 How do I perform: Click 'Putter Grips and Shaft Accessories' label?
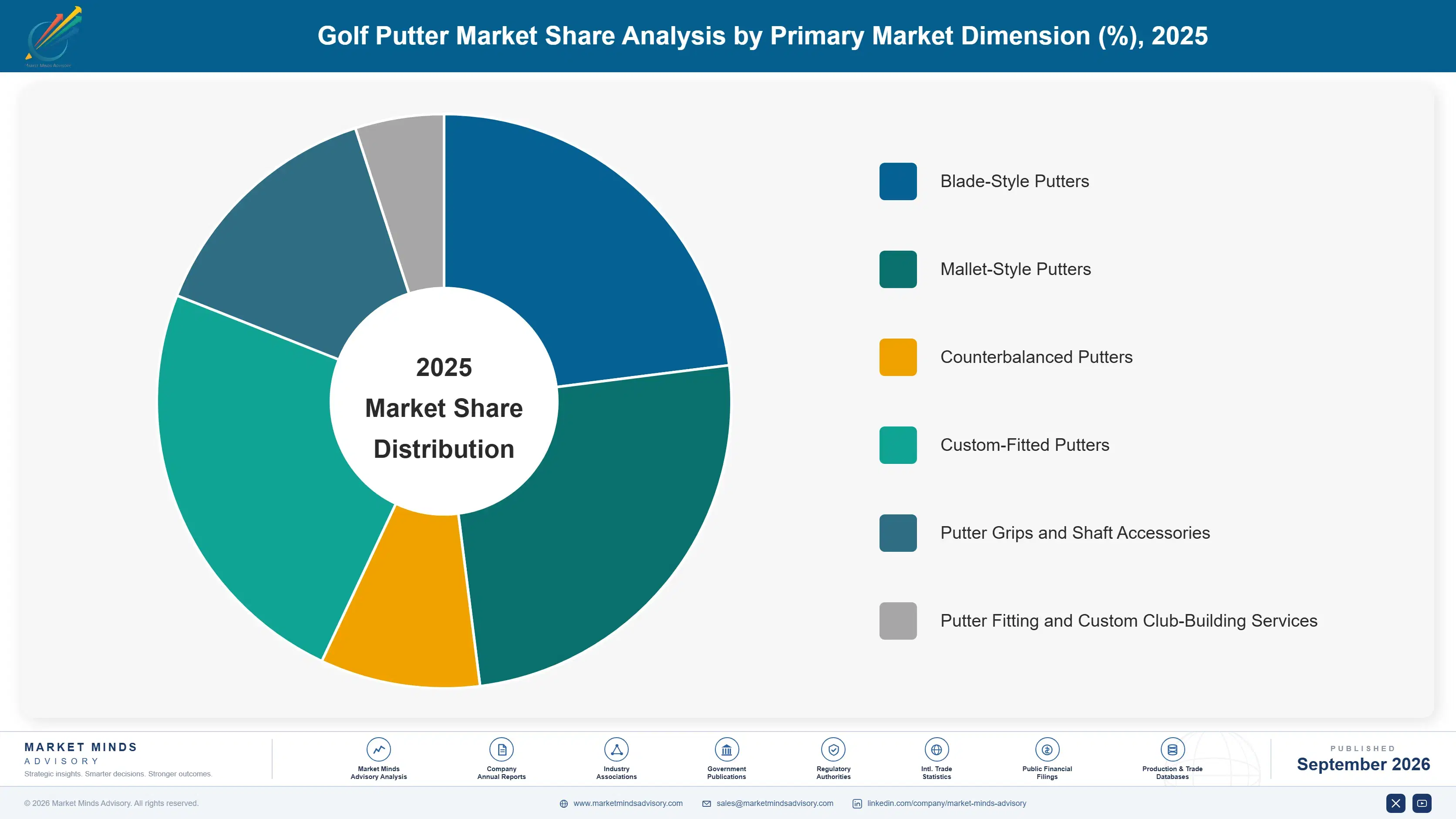[1075, 533]
